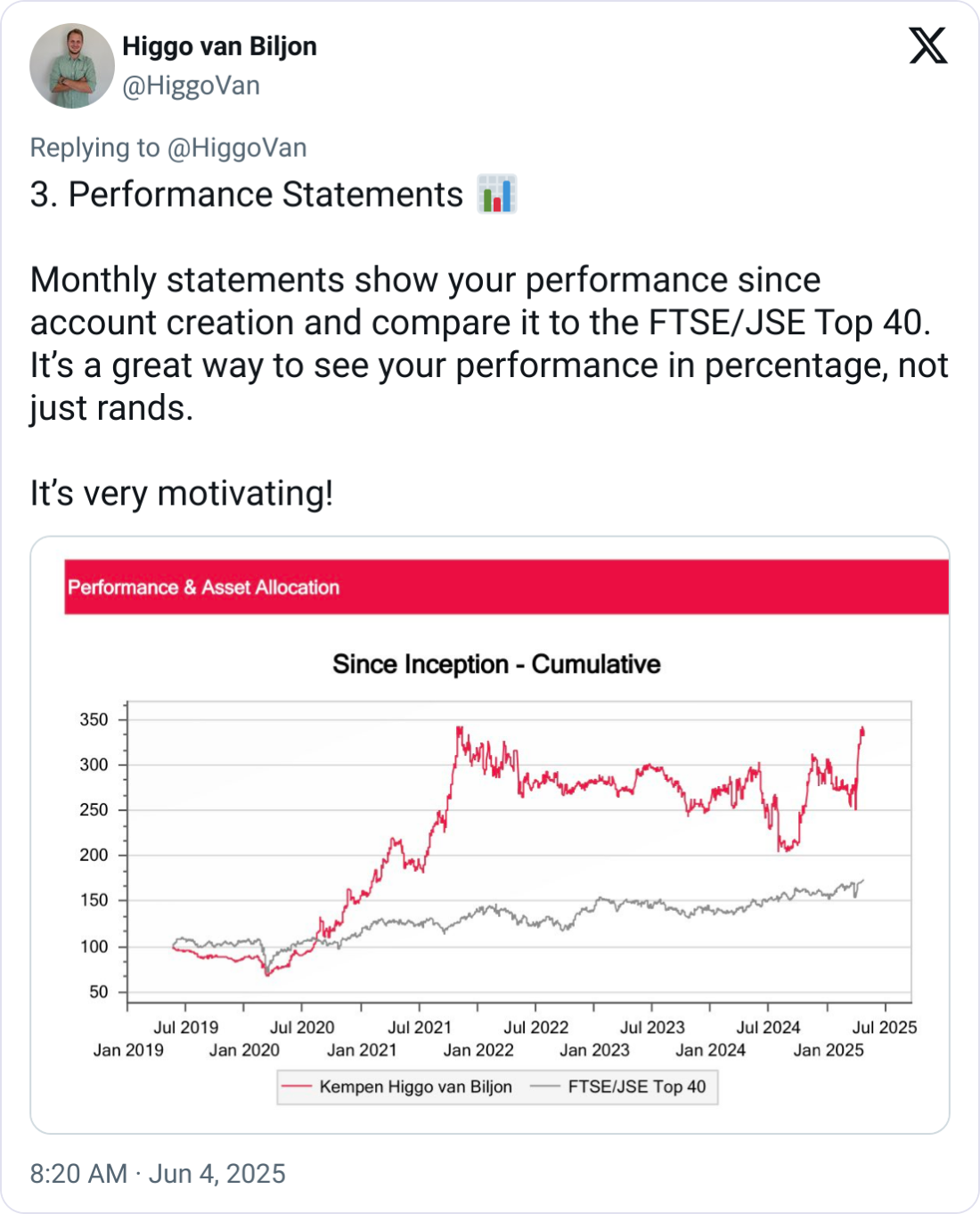
Task: Click the Since Inception - Cumulative title
Action: [496, 664]
